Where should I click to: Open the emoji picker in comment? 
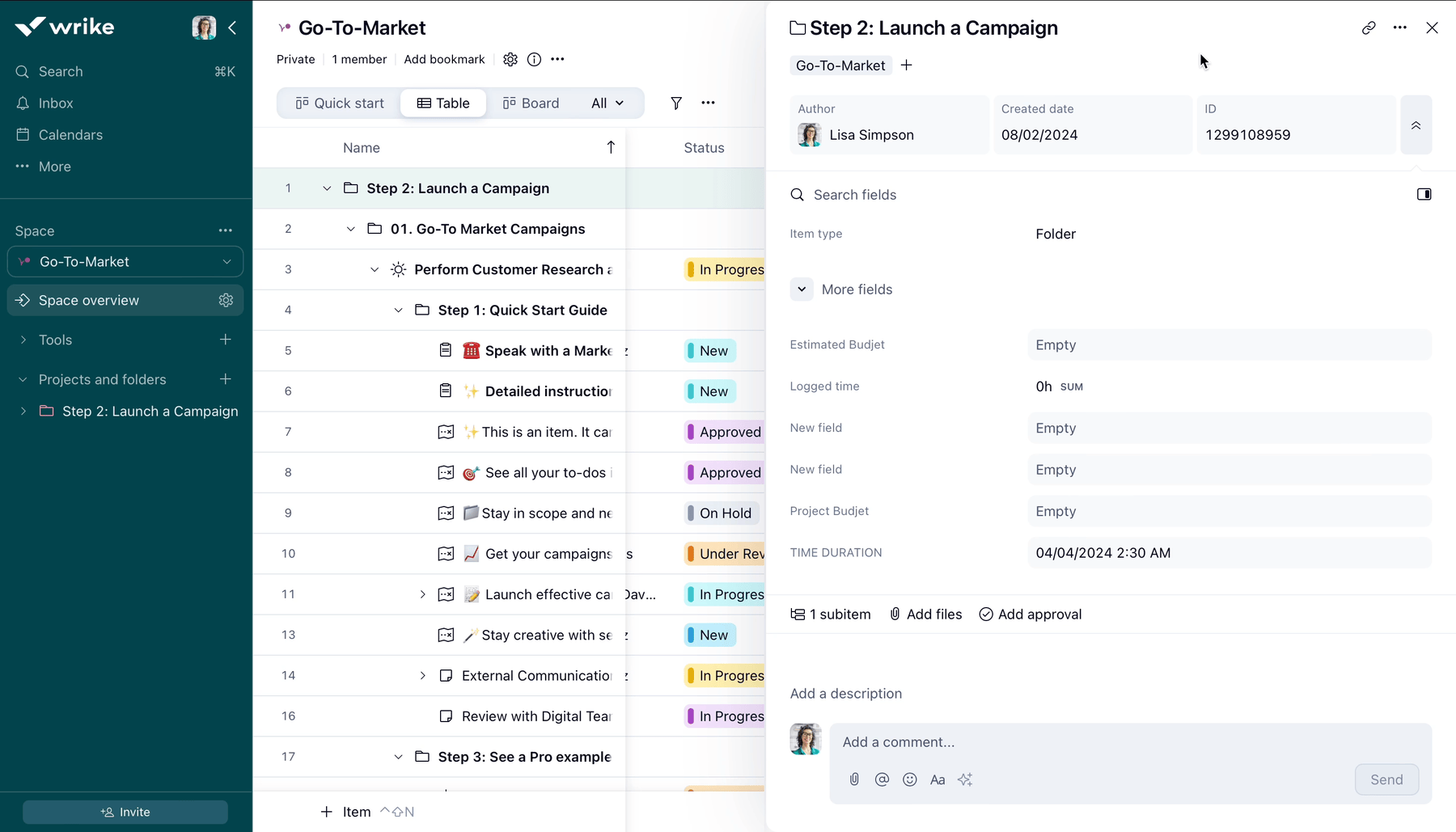pos(910,779)
